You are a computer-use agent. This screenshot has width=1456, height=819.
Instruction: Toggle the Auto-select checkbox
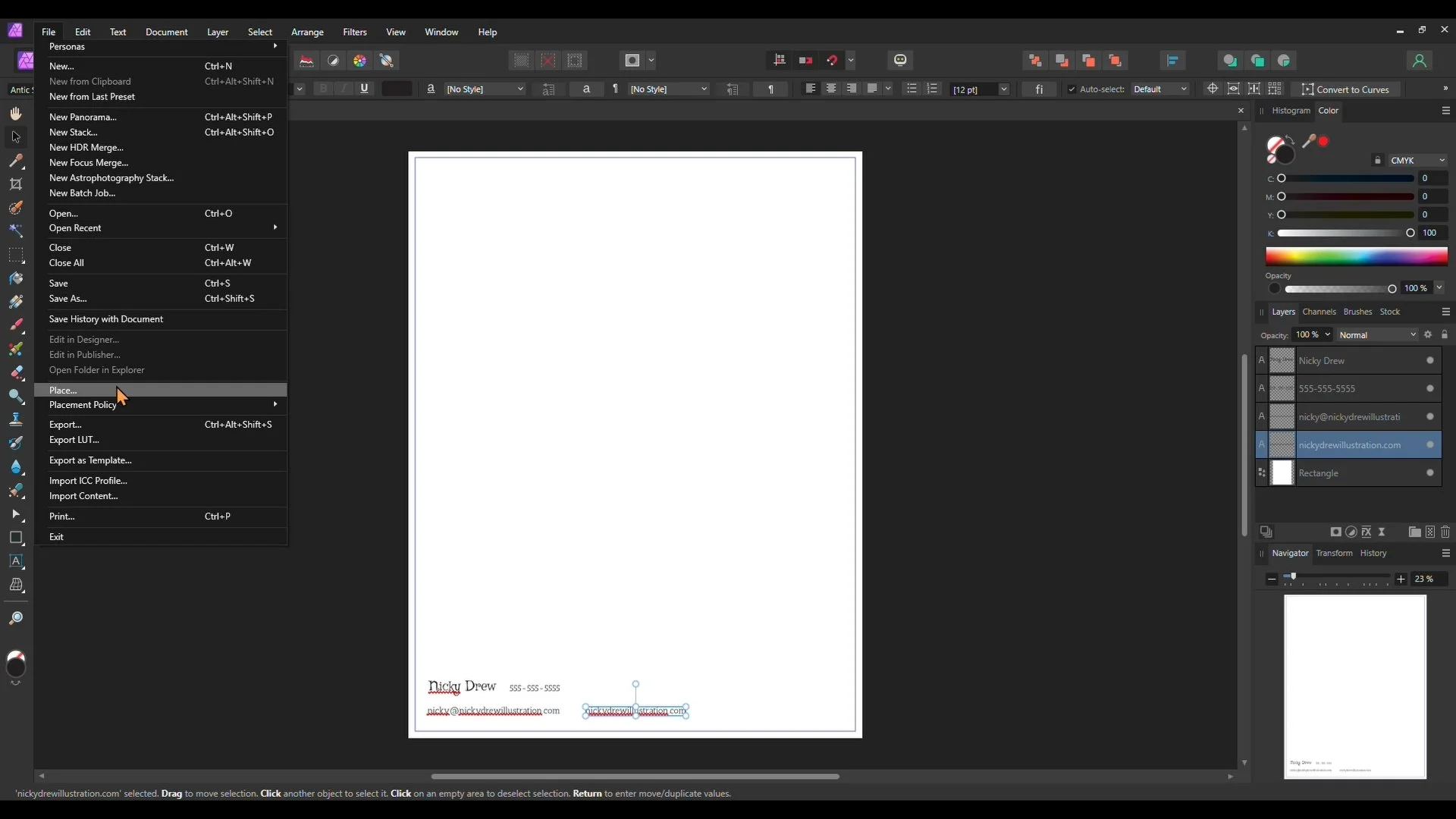[1072, 89]
